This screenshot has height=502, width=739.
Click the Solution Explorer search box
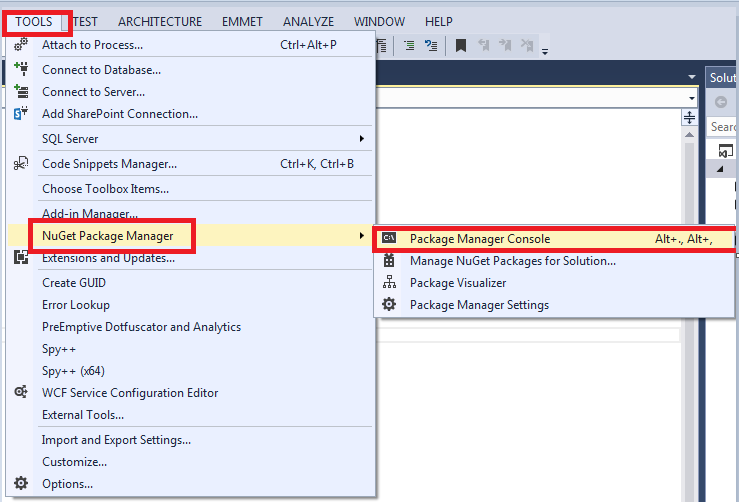[x=722, y=127]
